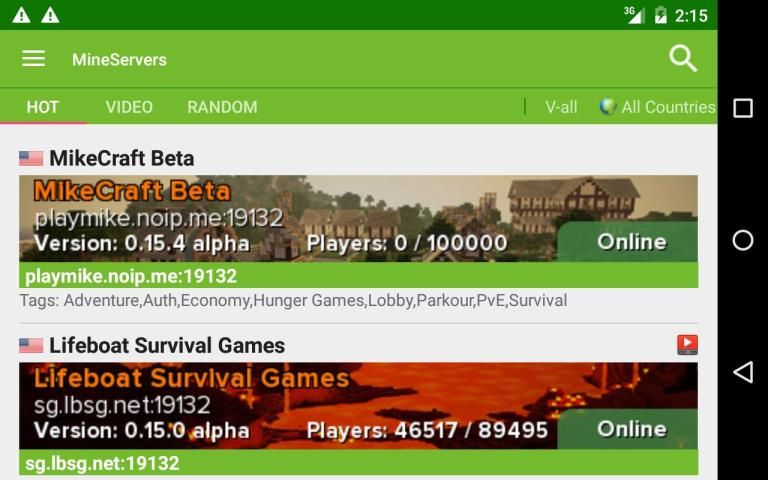Viewport: 768px width, 480px height.
Task: Tap the Android back navigation button
Action: pyautogui.click(x=743, y=372)
